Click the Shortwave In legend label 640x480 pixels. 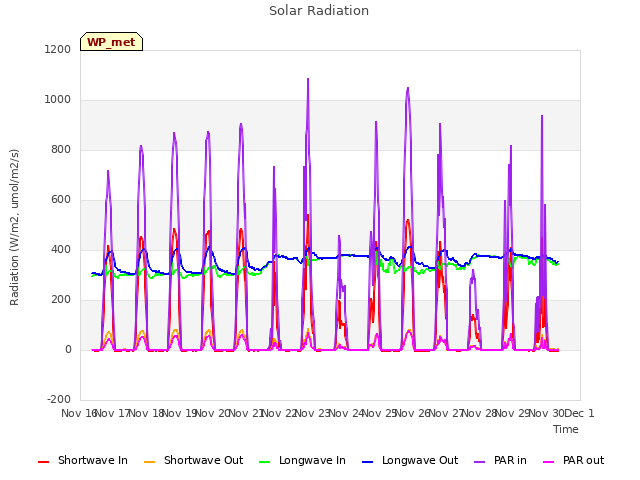[x=93, y=460]
